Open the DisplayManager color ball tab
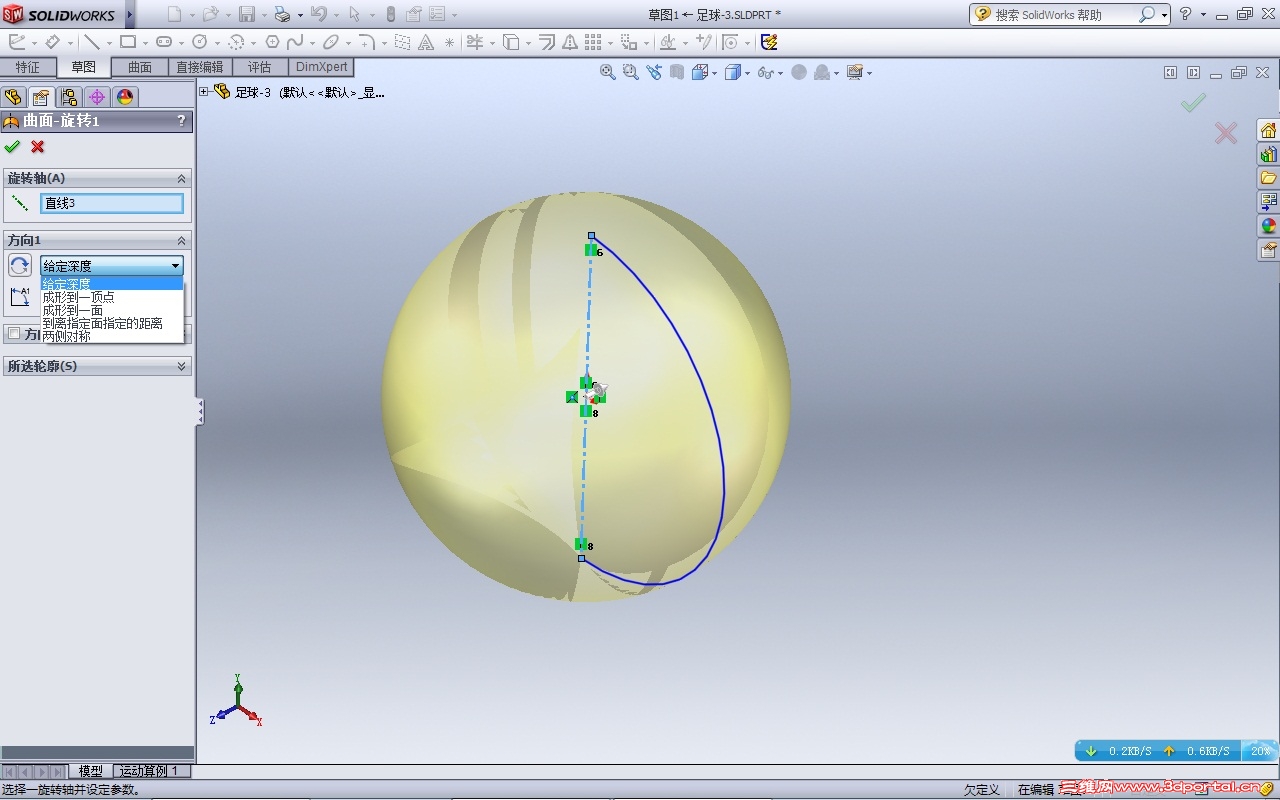Screen dimensions: 1280x800 (x=124, y=97)
